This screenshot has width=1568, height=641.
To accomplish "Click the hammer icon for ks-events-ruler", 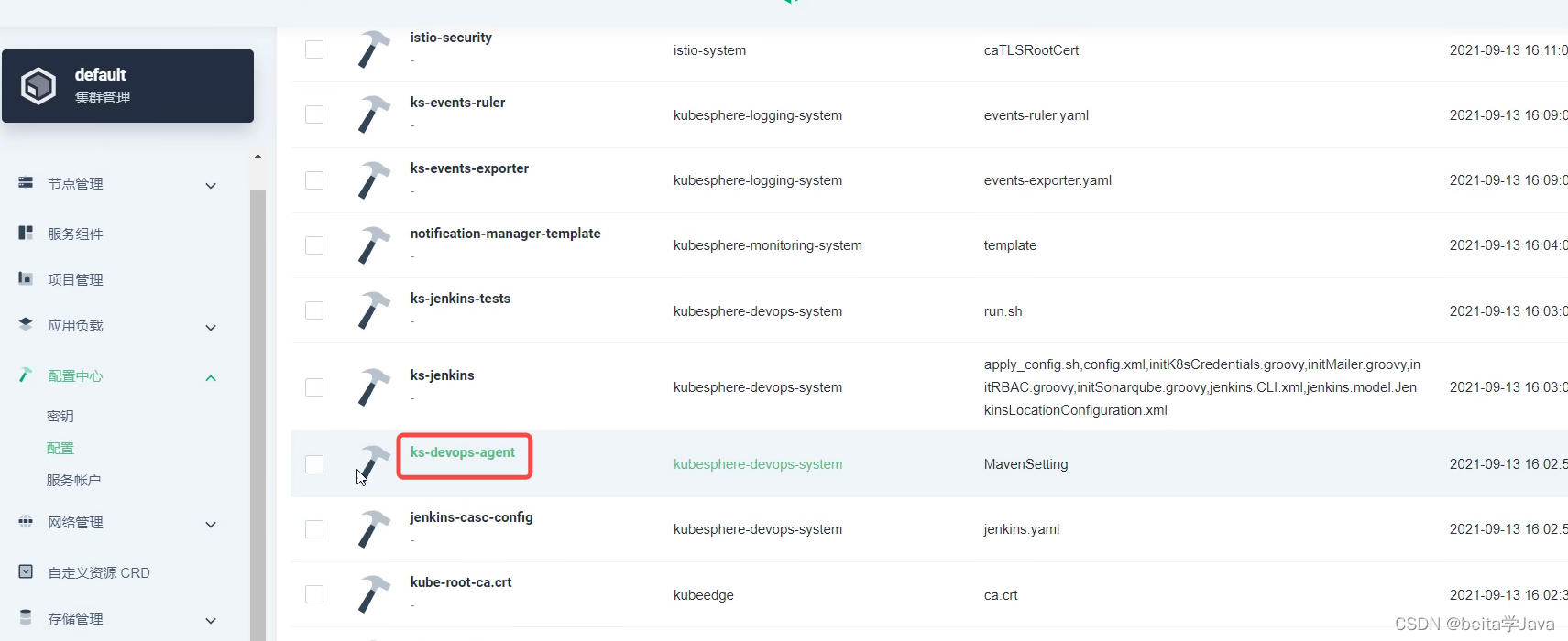I will point(373,114).
